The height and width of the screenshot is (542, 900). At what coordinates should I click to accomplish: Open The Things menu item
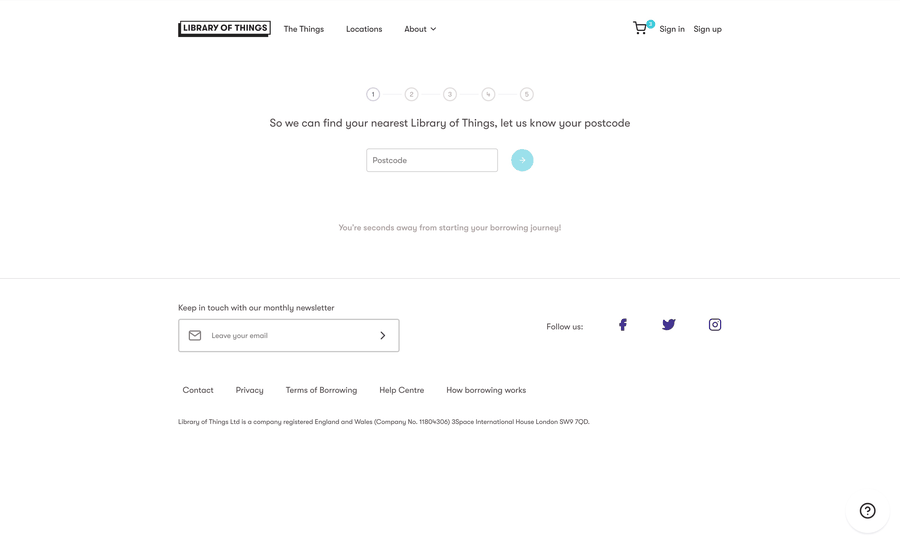[x=303, y=29]
